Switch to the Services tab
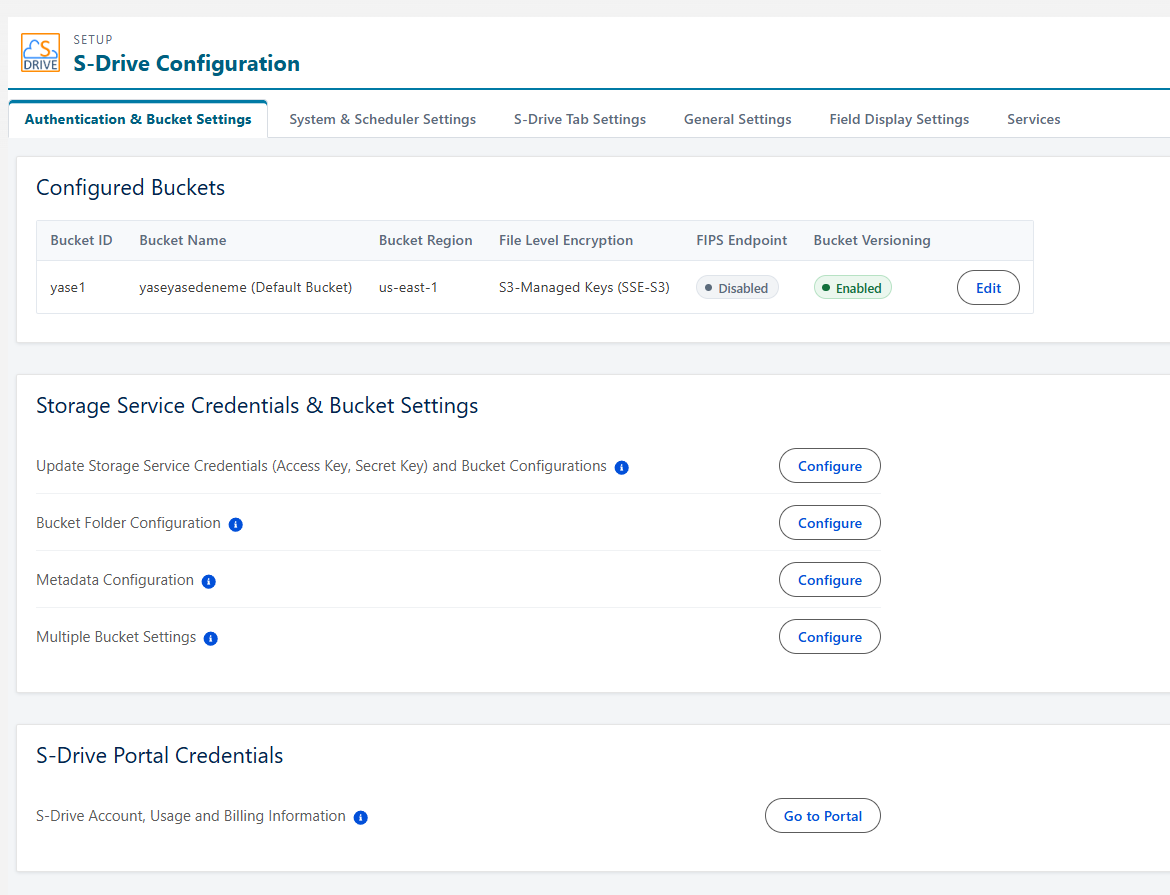Viewport: 1170px width, 895px height. [1033, 119]
